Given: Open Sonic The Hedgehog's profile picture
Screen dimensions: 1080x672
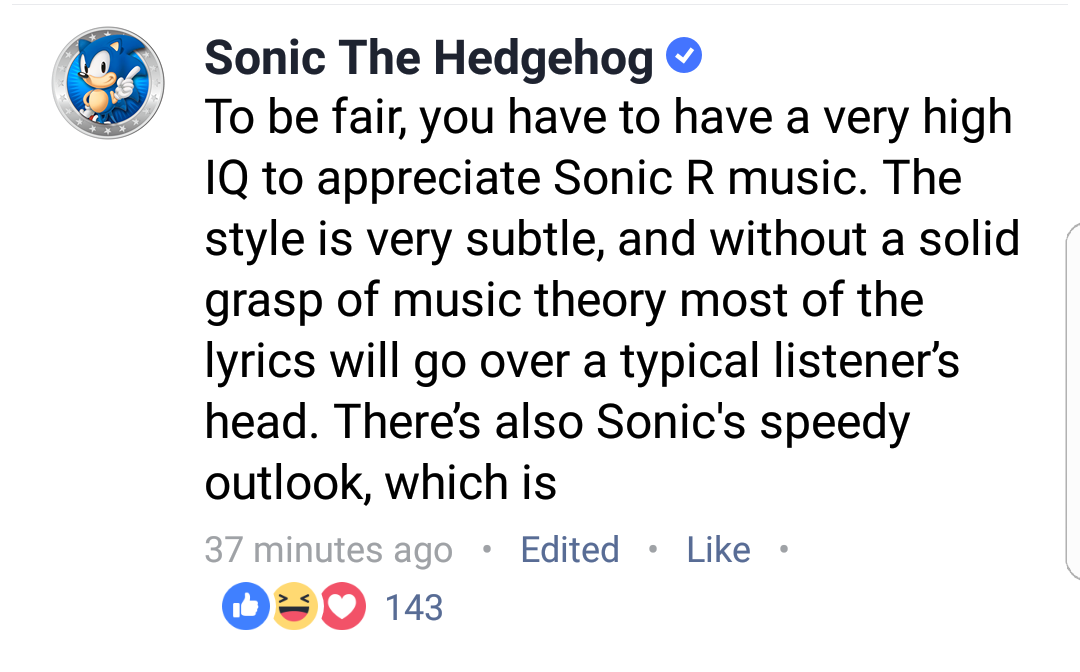Looking at the screenshot, I should click(107, 83).
